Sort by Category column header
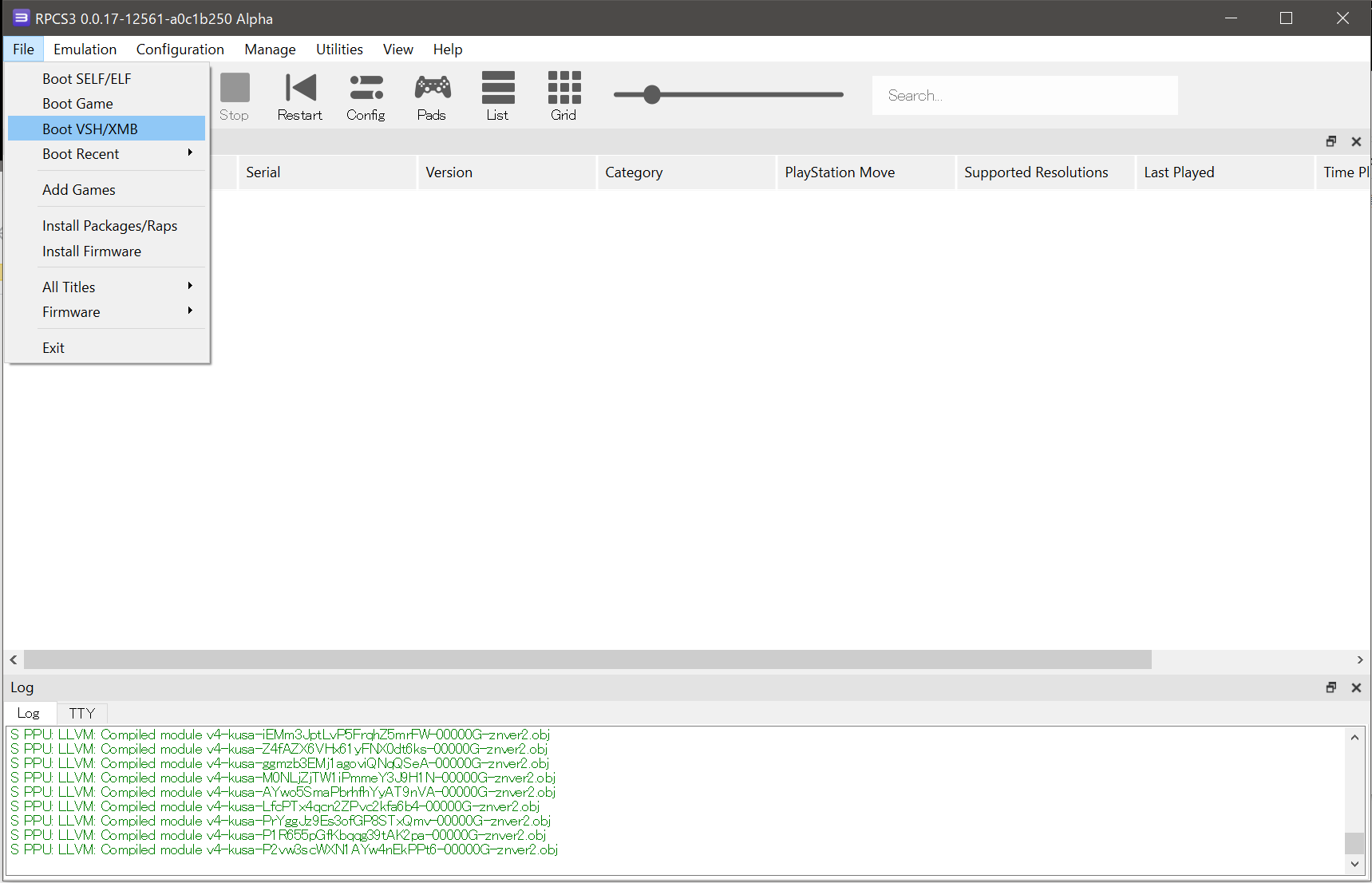1372x883 pixels. click(686, 172)
